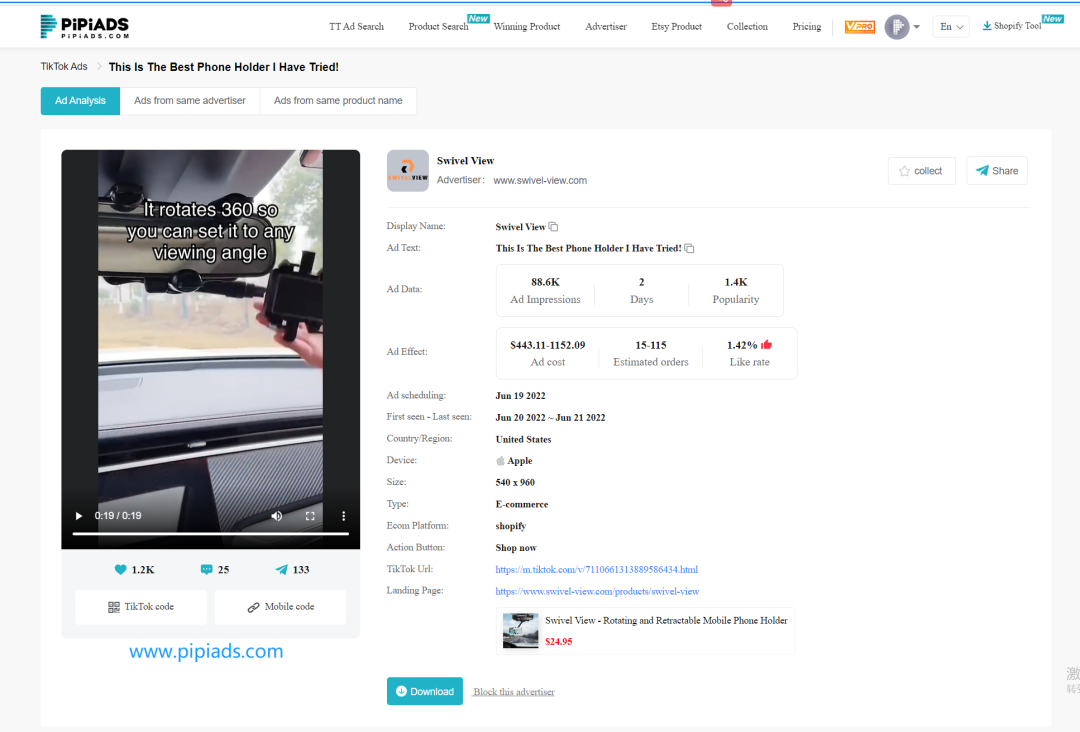Open the Mobile code button
The image size is (1080, 732).
point(280,607)
